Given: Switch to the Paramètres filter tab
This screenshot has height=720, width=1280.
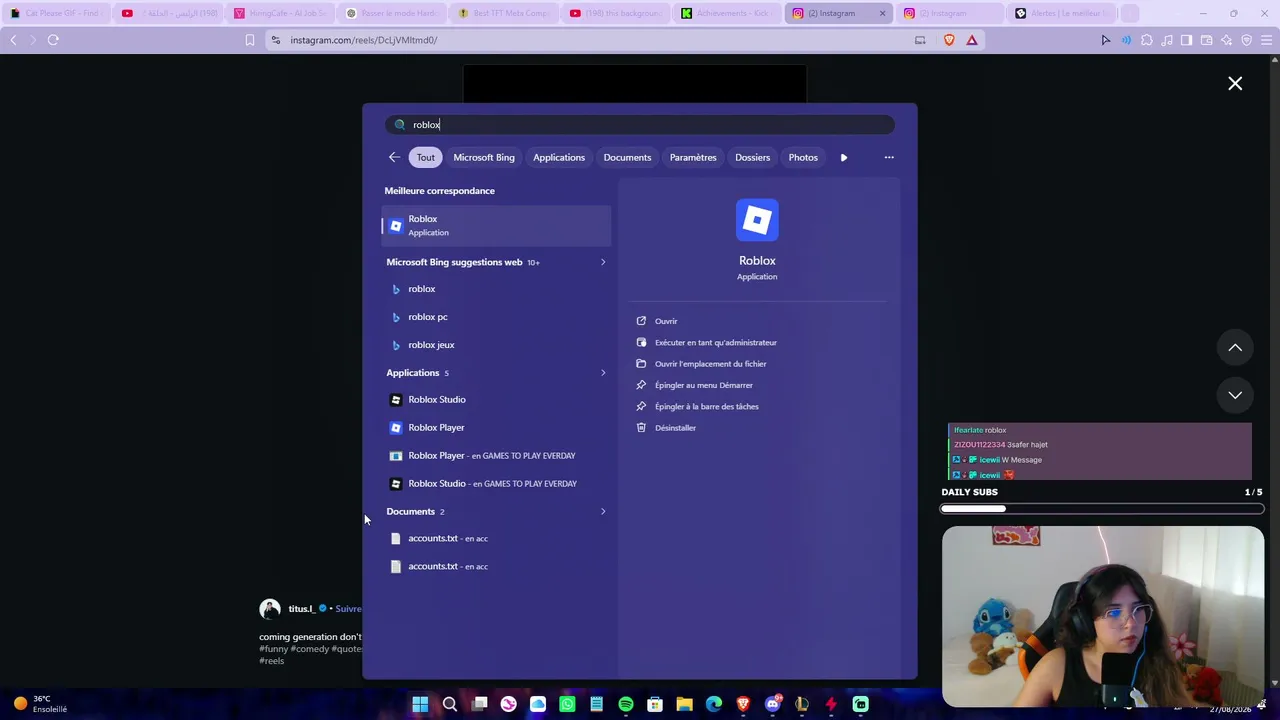Looking at the screenshot, I should tap(693, 157).
